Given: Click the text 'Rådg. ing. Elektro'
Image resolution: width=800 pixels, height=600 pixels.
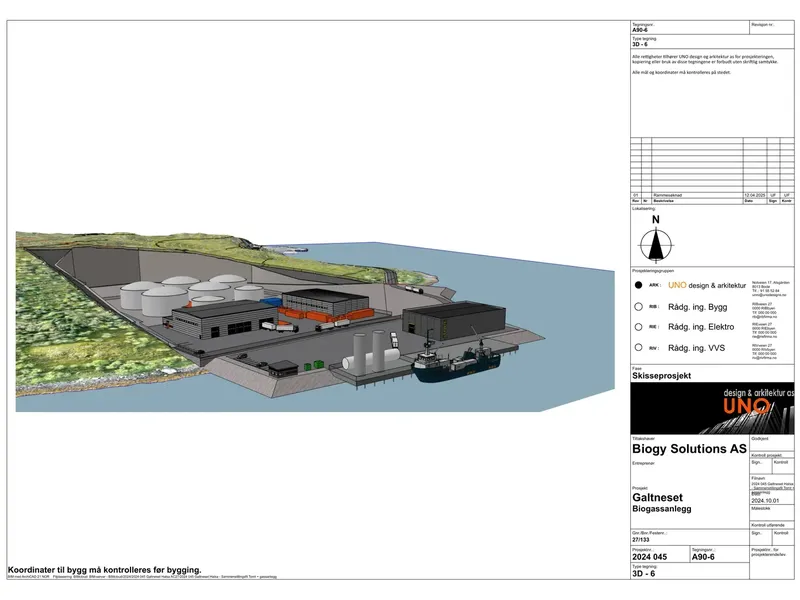Looking at the screenshot, I should 701,327.
